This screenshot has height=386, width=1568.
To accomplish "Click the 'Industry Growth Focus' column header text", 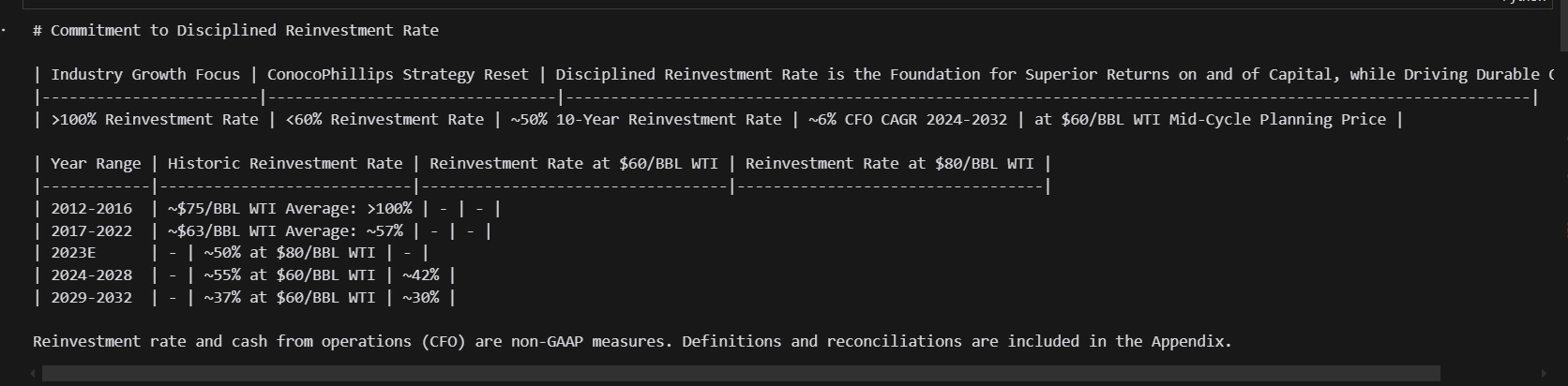I will coord(145,74).
